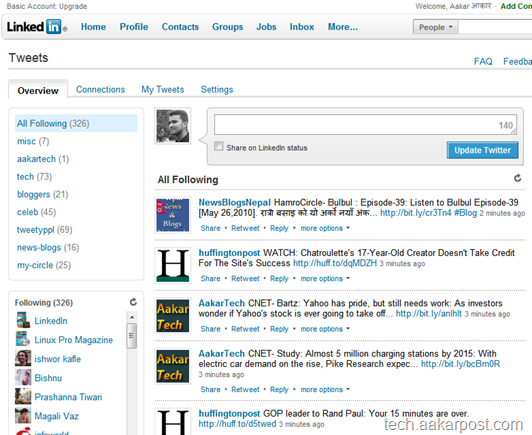Open AakarTech avatar on charging stations tweet
The image size is (532, 435).
point(173,366)
